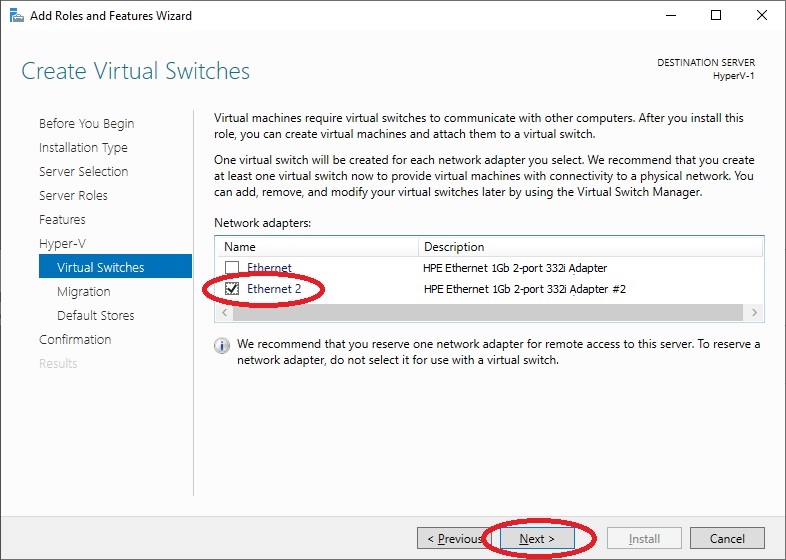
Task: Click the information icon beside recommendation note
Action: [222, 345]
